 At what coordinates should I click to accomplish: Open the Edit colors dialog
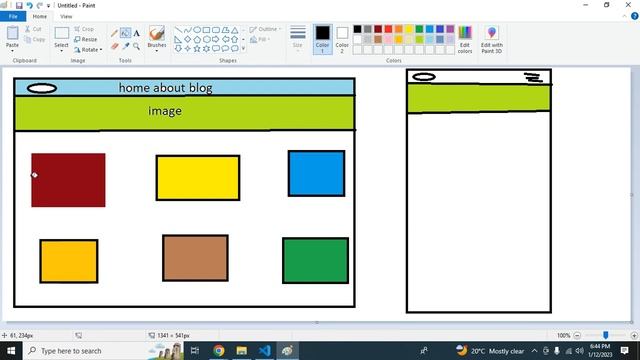[465, 39]
